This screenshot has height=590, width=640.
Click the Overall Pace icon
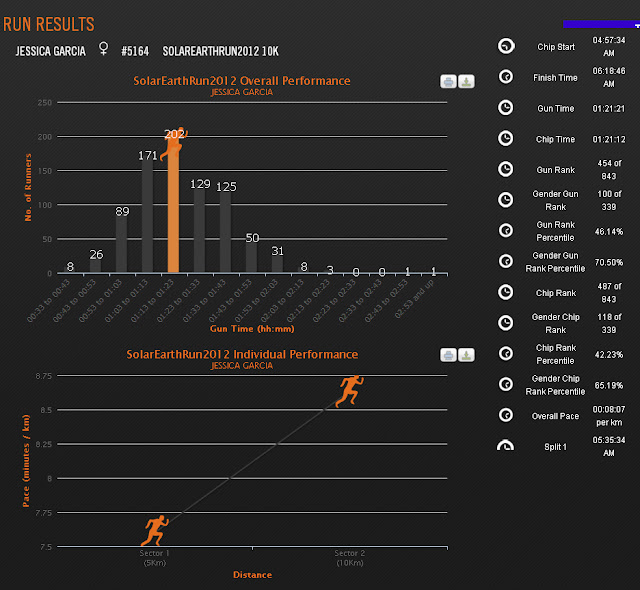506,415
